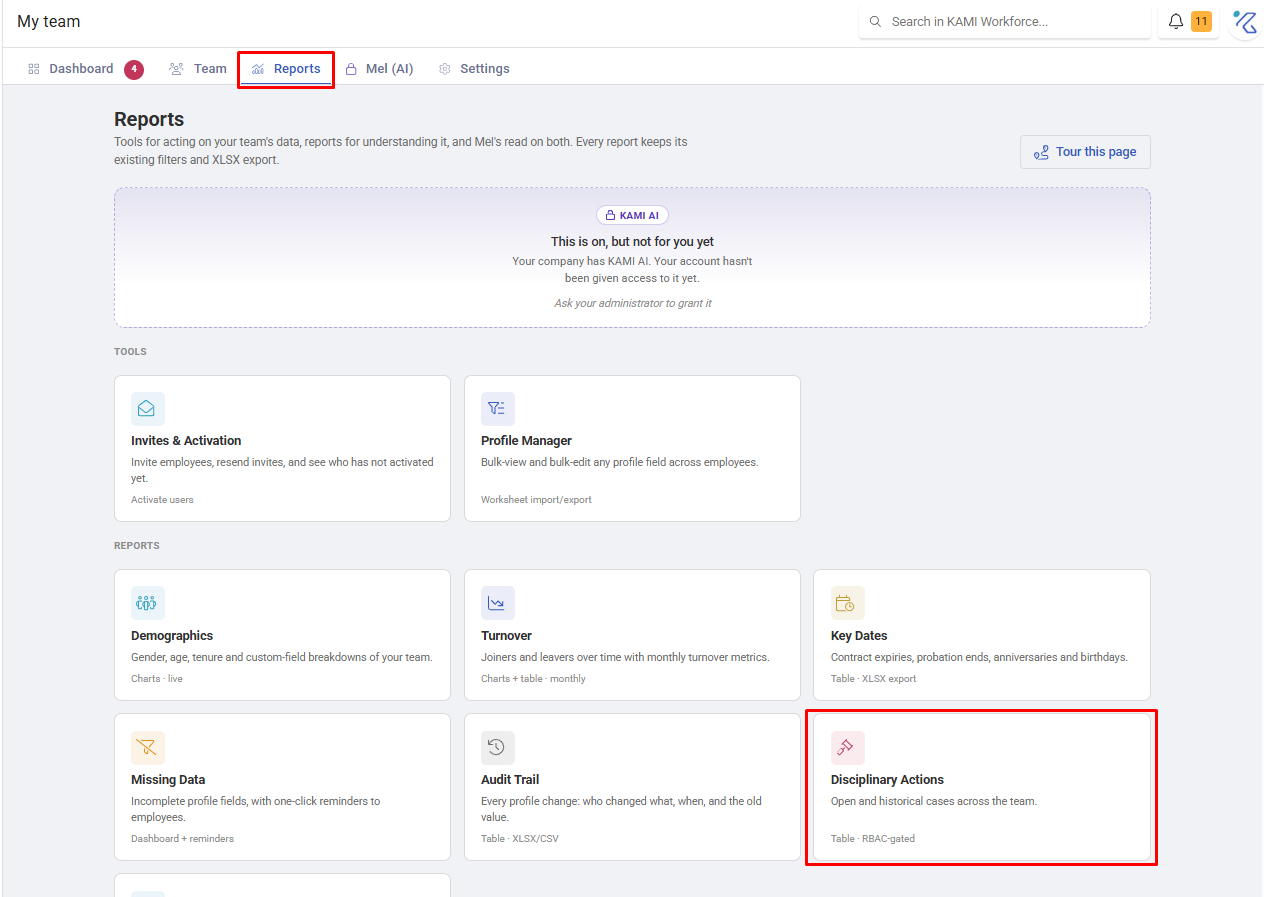Click the 'Charts + table · monthly' tag
This screenshot has height=897, width=1264.
[533, 678]
